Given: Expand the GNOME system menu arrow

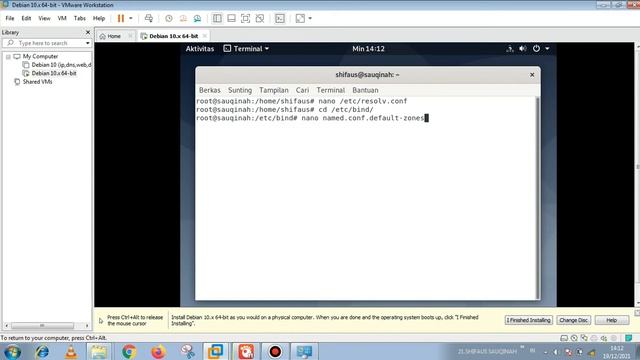Looking at the screenshot, I should pyautogui.click(x=547, y=49).
